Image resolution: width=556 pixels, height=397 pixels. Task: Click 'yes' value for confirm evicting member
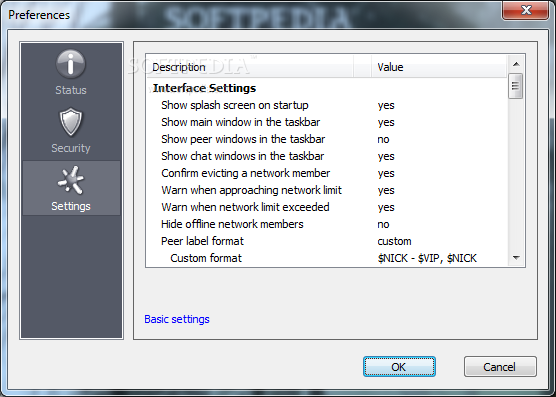click(x=386, y=174)
